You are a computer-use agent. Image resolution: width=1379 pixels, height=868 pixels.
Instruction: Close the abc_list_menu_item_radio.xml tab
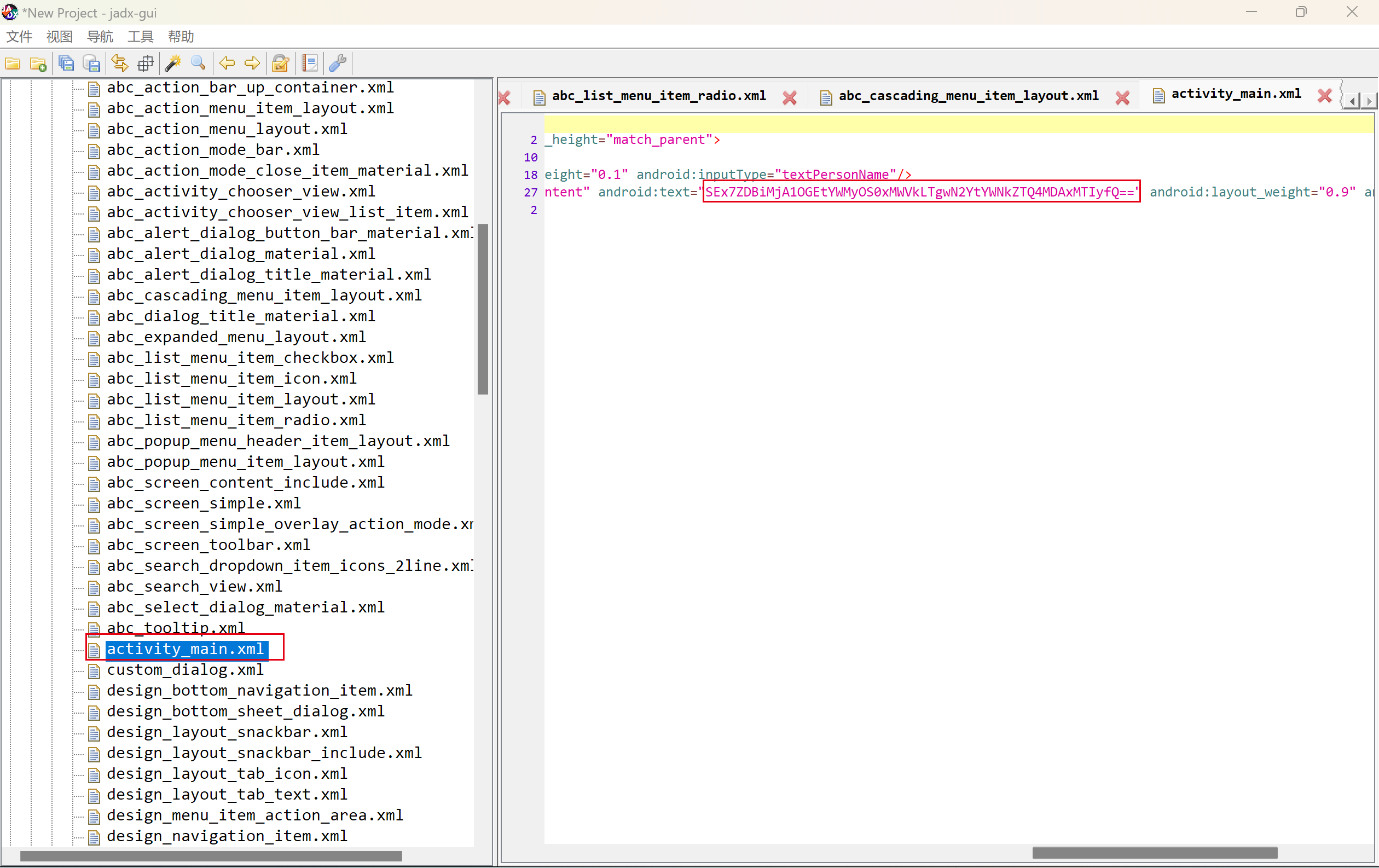[x=790, y=97]
